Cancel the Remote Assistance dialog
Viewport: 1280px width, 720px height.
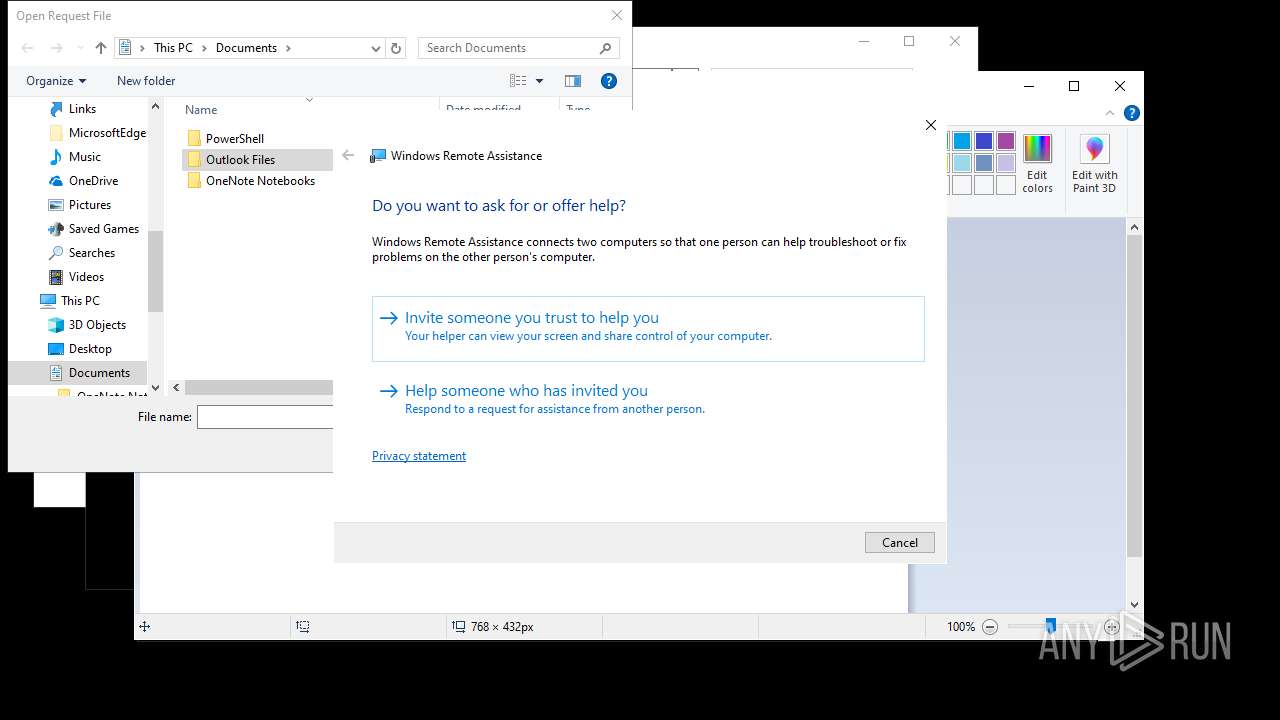pyautogui.click(x=900, y=542)
